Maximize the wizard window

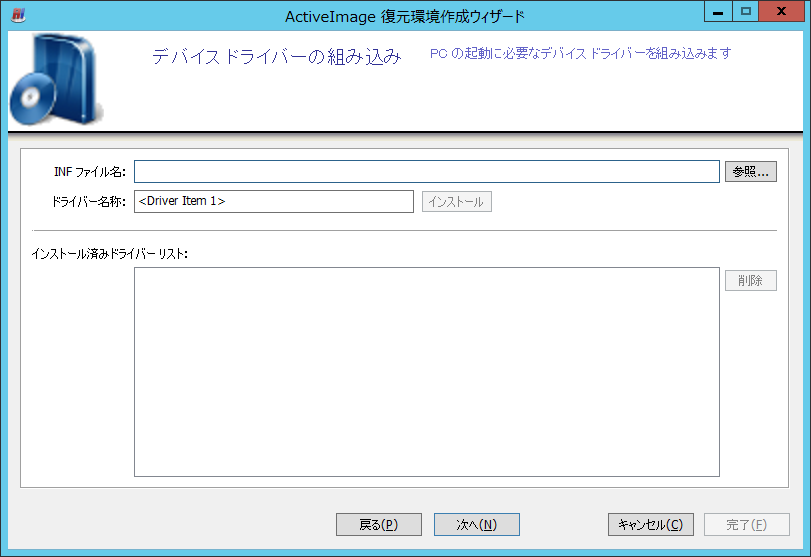click(745, 11)
